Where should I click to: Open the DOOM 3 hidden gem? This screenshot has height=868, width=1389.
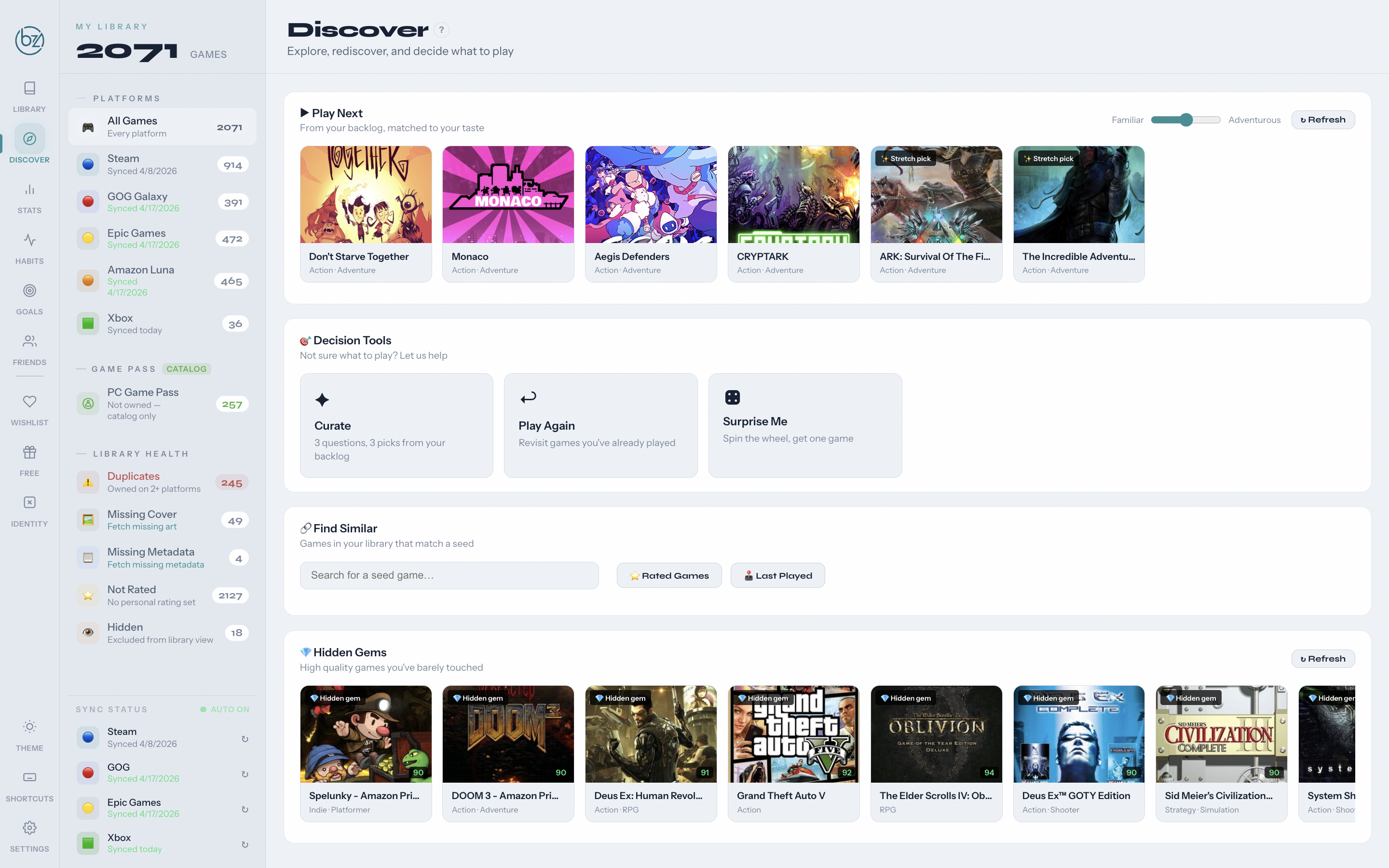click(508, 754)
